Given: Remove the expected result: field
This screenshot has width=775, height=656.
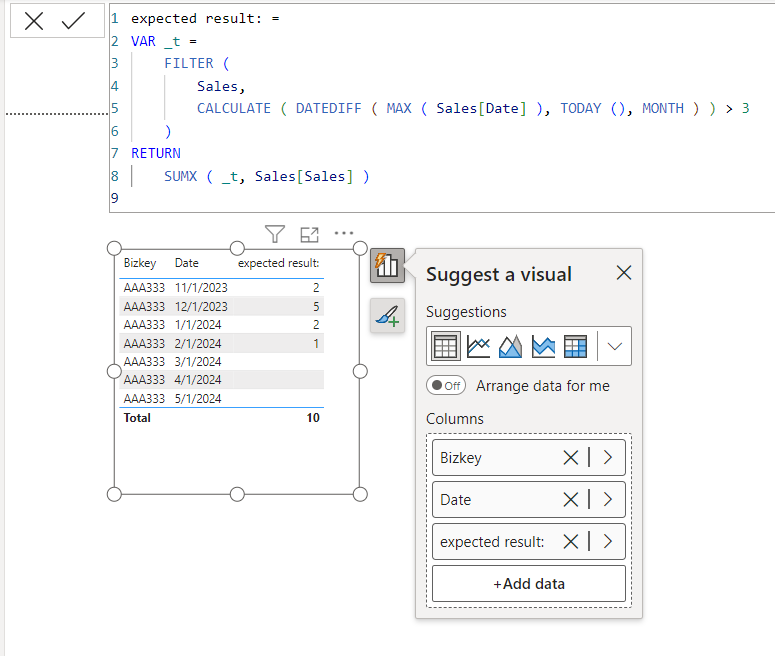Looking at the screenshot, I should click(570, 542).
